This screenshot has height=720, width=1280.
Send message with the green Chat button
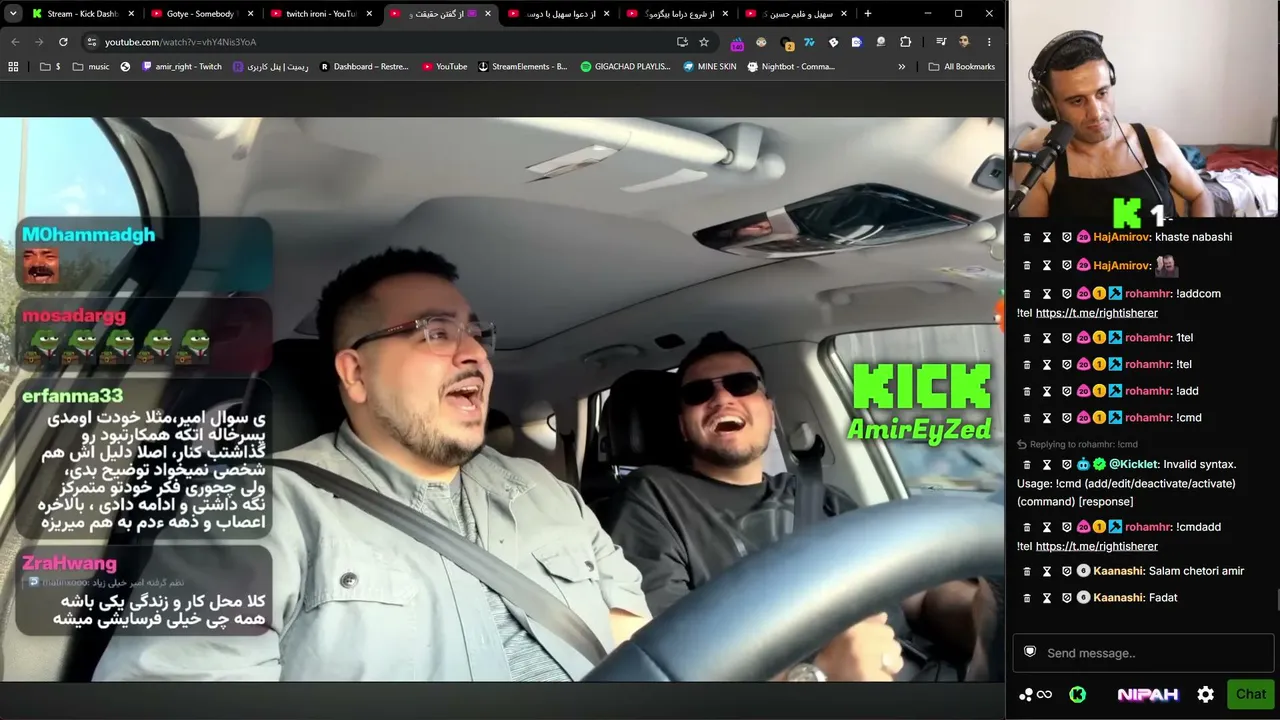point(1251,694)
